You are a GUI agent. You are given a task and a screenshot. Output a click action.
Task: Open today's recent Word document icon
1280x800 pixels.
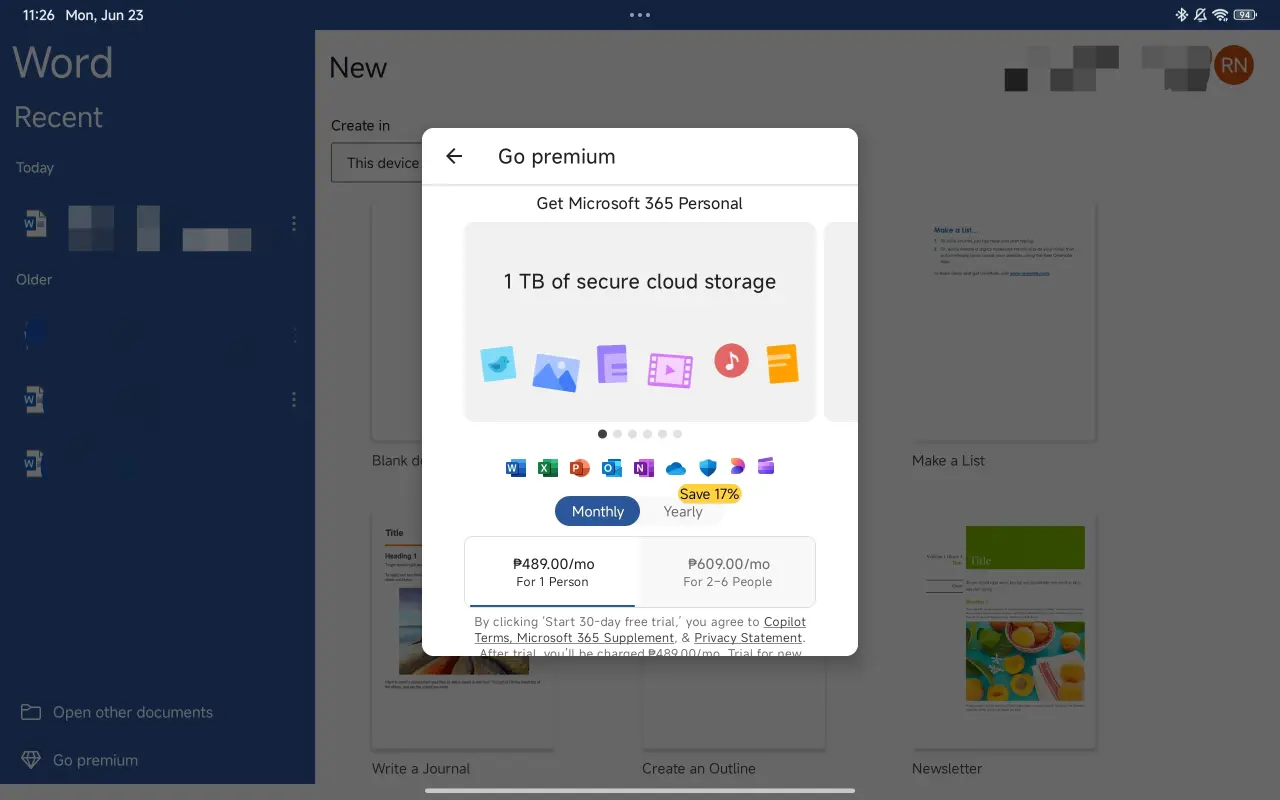point(35,225)
